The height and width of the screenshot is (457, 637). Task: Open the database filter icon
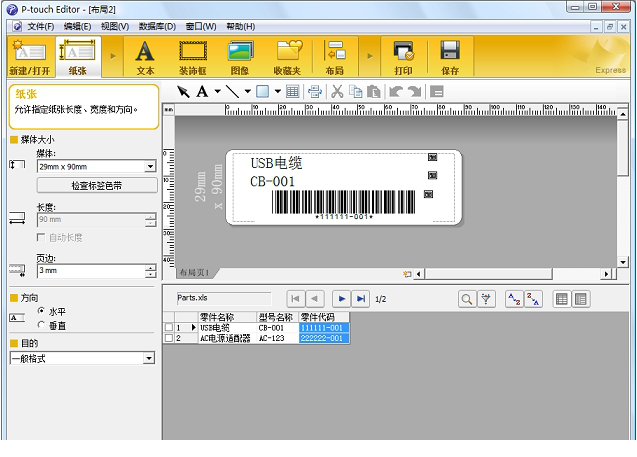[486, 299]
